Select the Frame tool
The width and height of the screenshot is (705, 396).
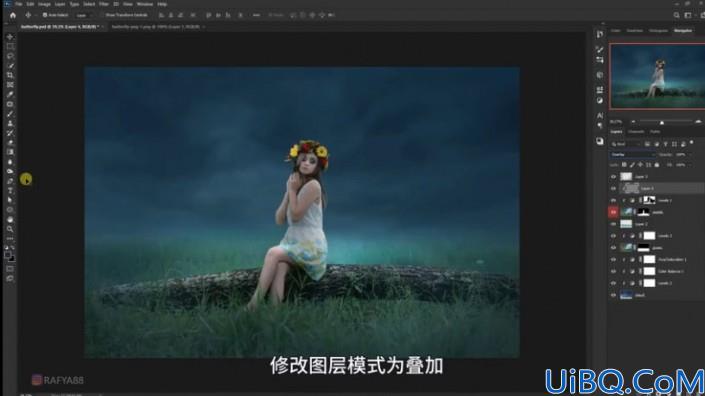(x=10, y=85)
